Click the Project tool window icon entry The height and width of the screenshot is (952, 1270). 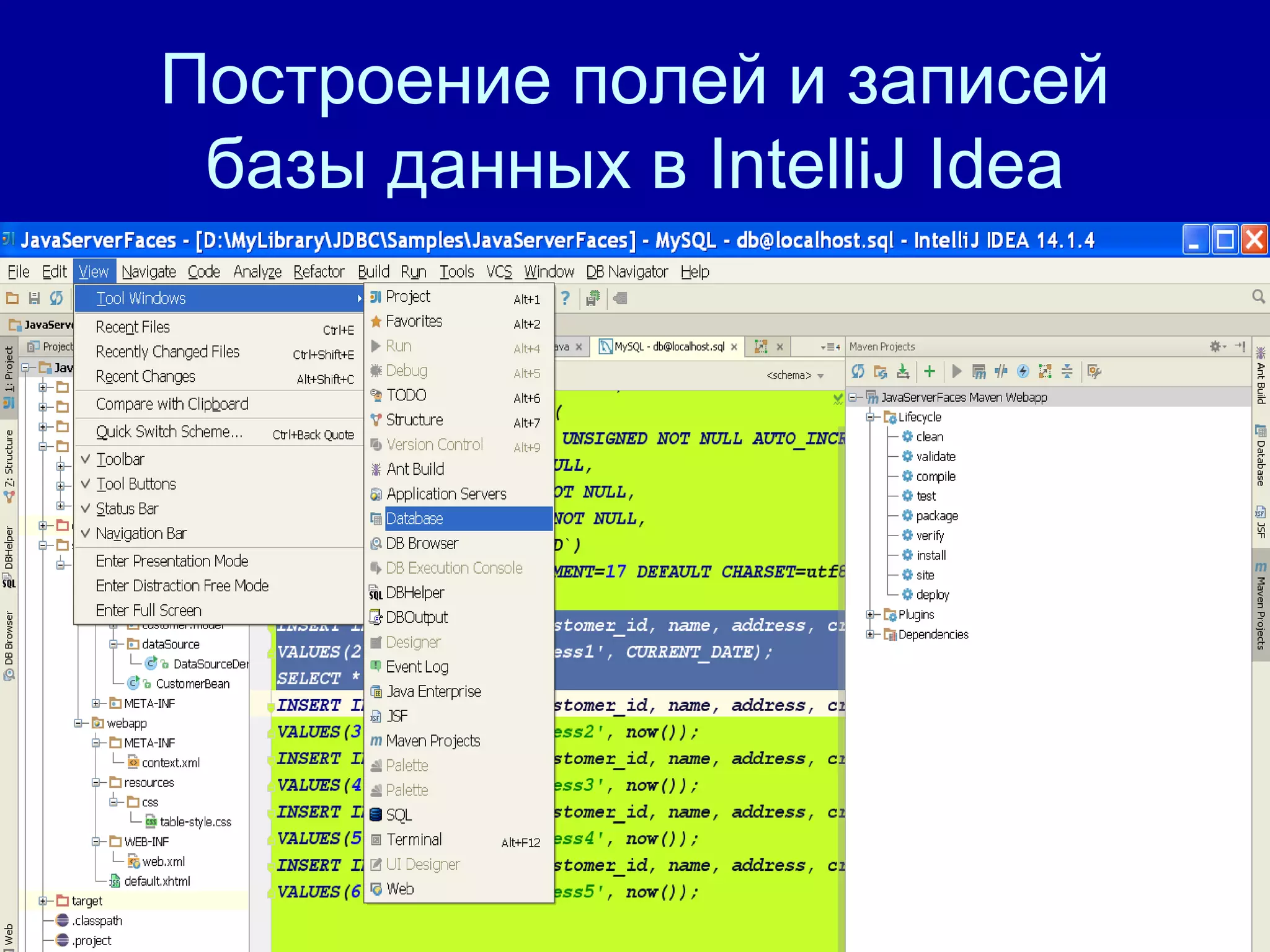pyautogui.click(x=376, y=297)
